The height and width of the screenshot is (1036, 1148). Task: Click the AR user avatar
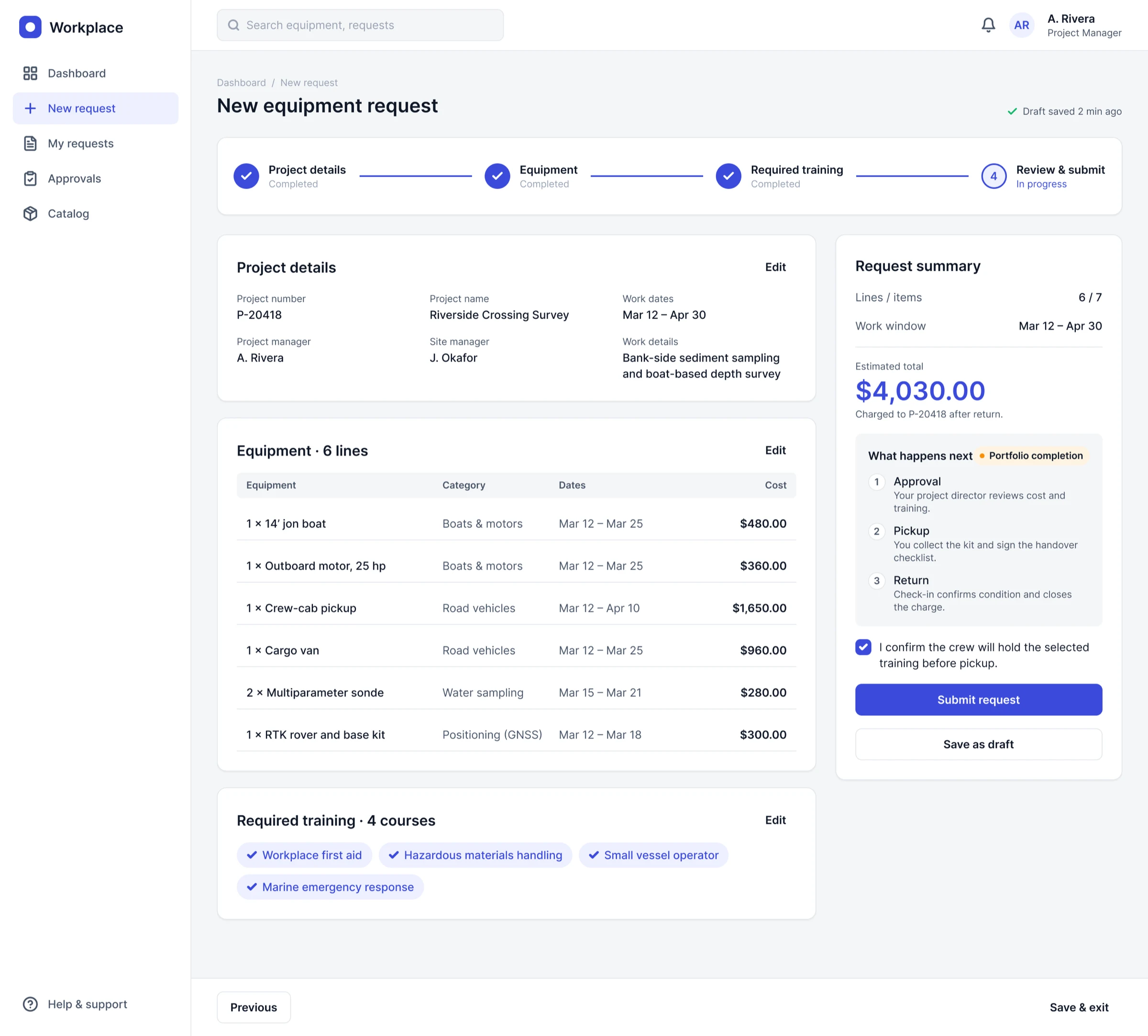1022,25
